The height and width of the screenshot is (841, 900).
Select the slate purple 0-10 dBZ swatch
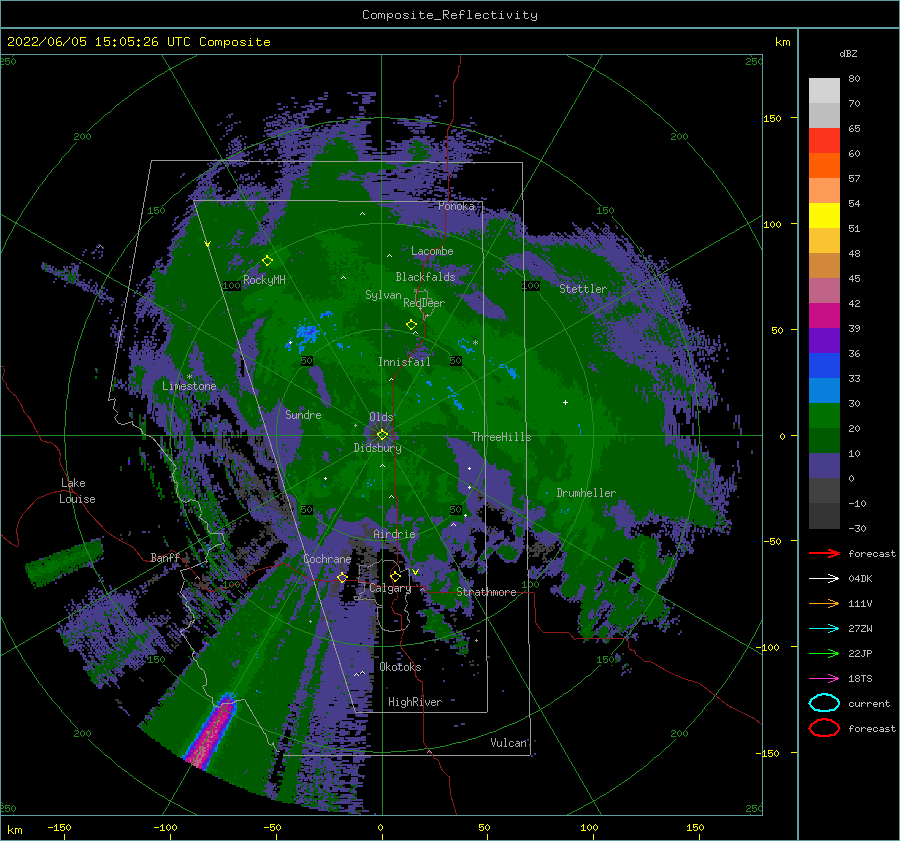tap(824, 466)
